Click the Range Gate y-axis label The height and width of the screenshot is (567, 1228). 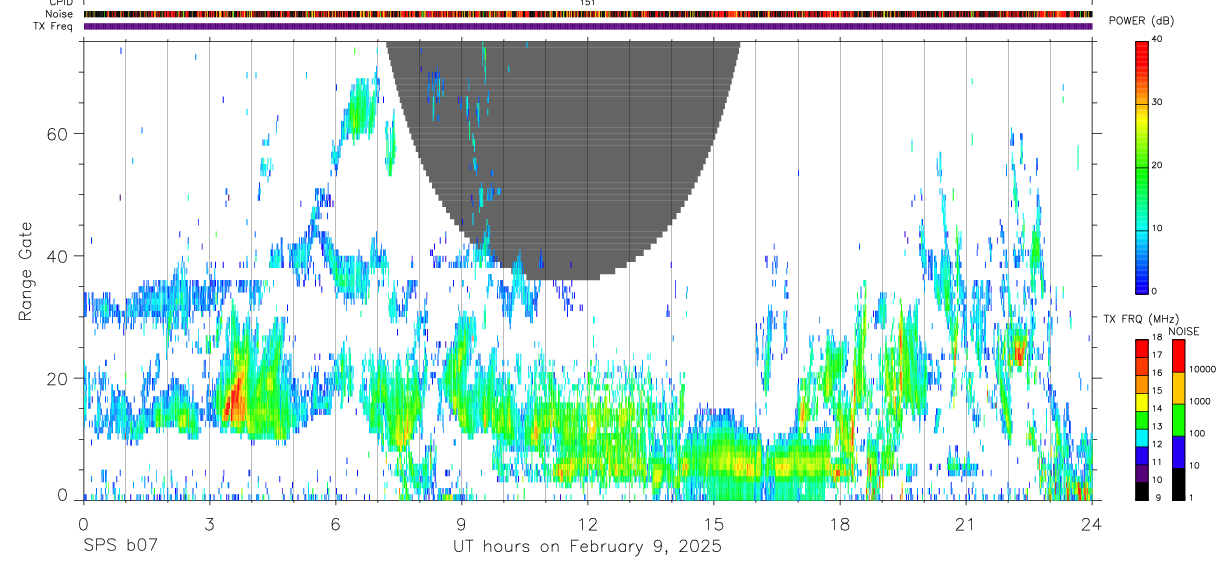click(x=26, y=270)
